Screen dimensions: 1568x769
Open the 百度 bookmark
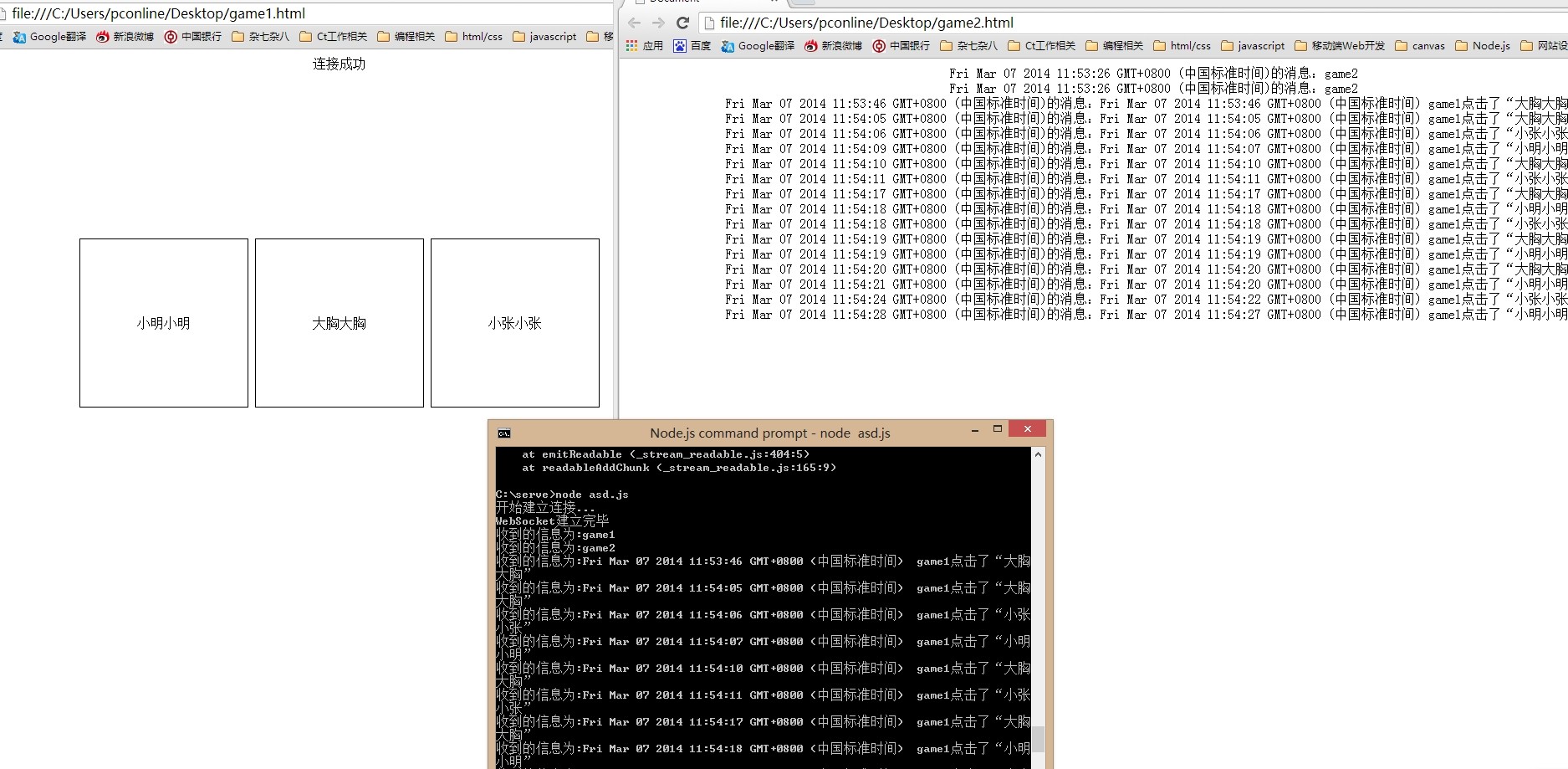[692, 46]
